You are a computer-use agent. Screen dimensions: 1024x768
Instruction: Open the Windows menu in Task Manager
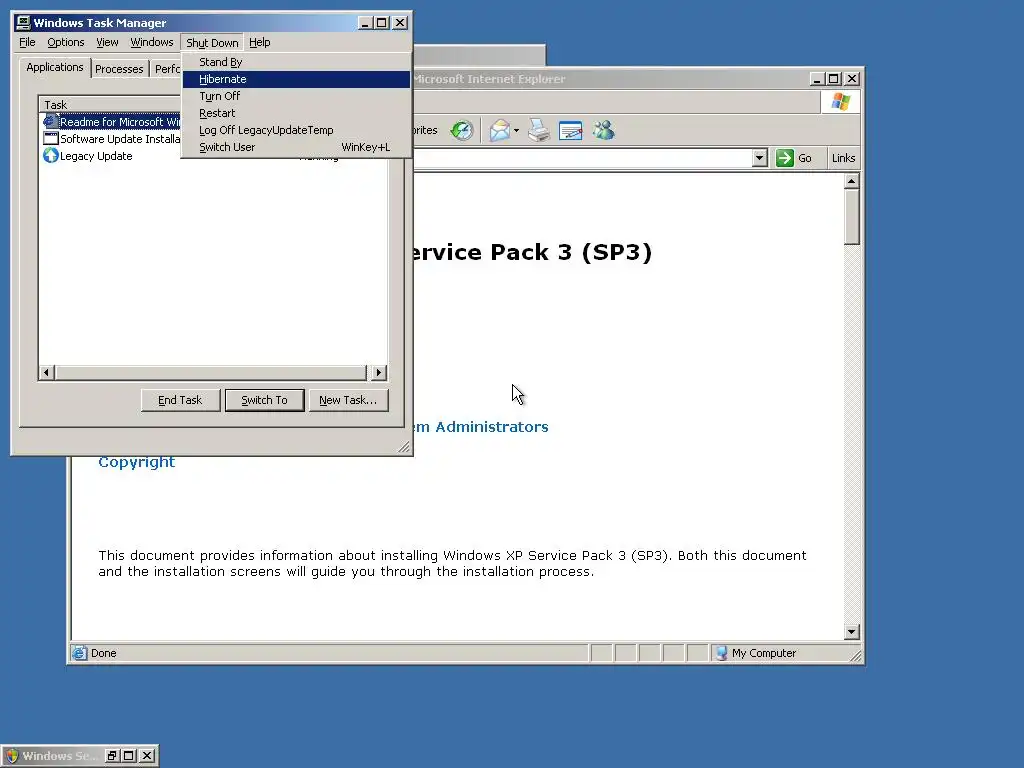tap(152, 42)
